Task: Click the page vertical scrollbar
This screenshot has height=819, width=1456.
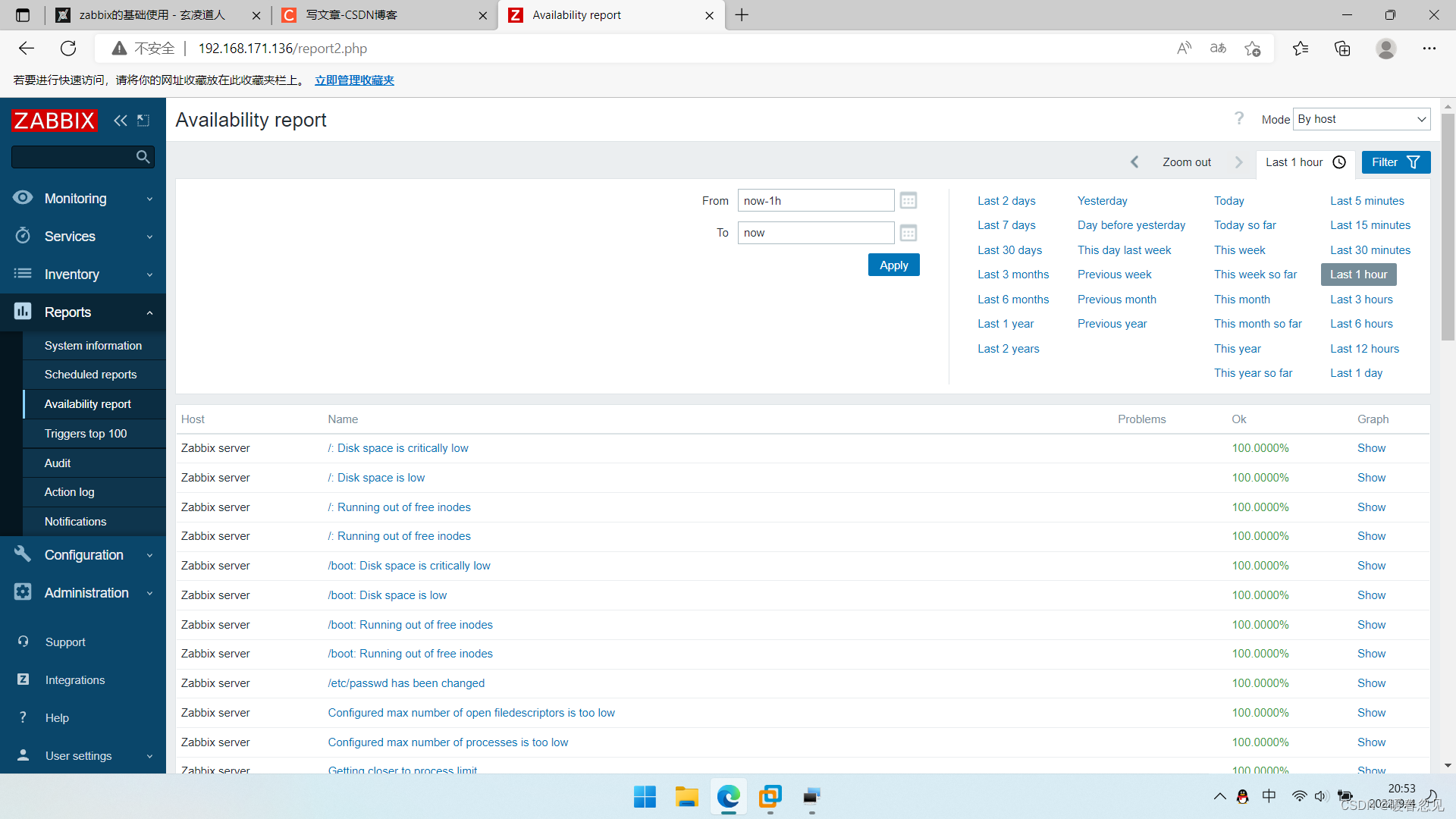Action: click(1448, 227)
